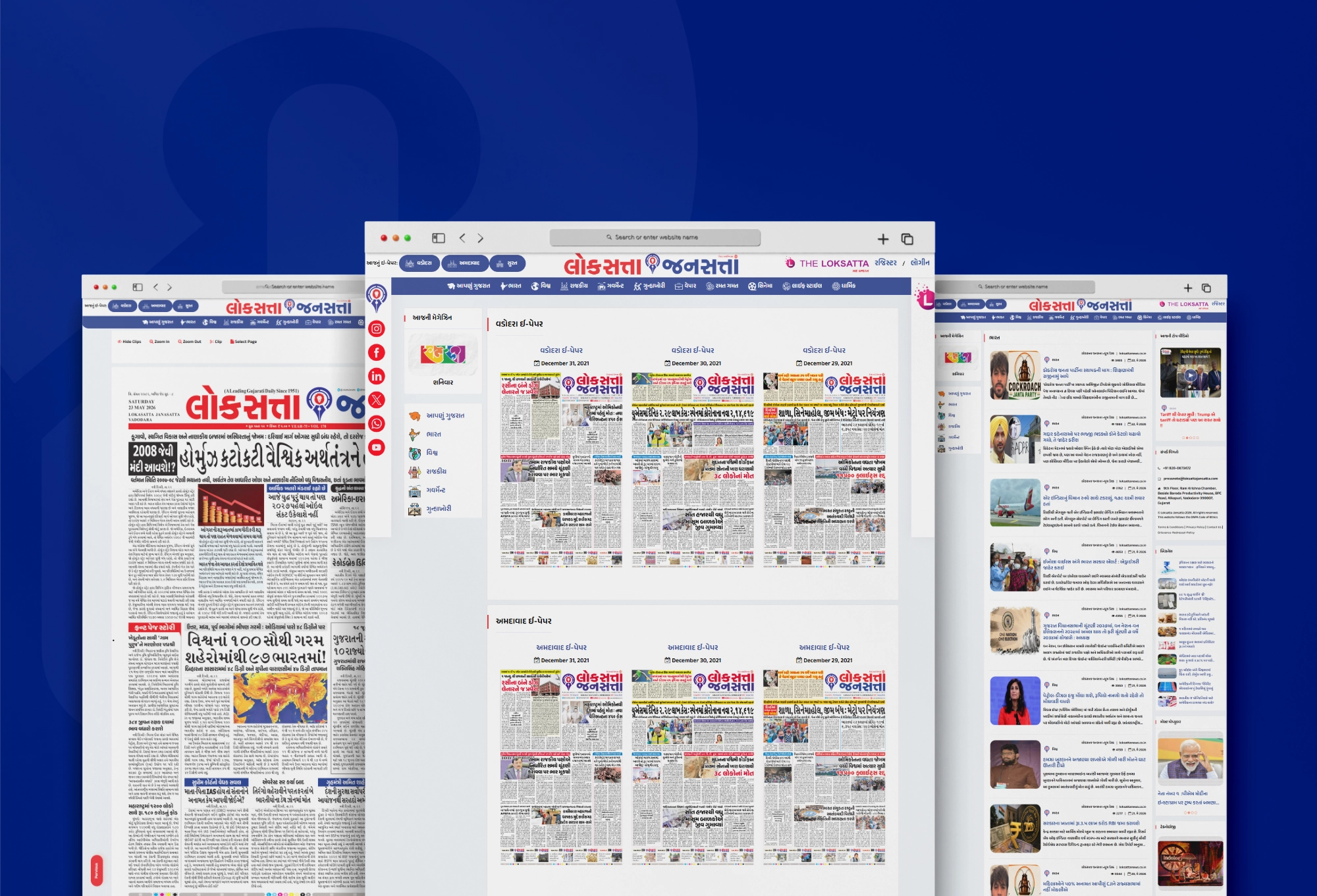Open ગવર્મેન્ટ in the center window's blue nav bar

(611, 286)
